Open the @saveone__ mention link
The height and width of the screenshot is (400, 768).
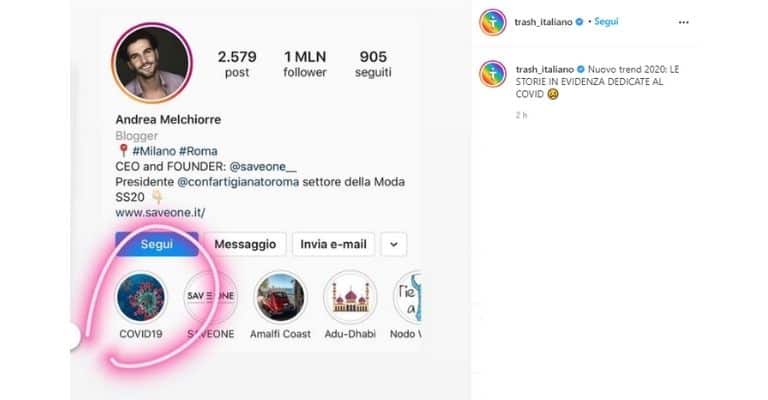tap(263, 166)
